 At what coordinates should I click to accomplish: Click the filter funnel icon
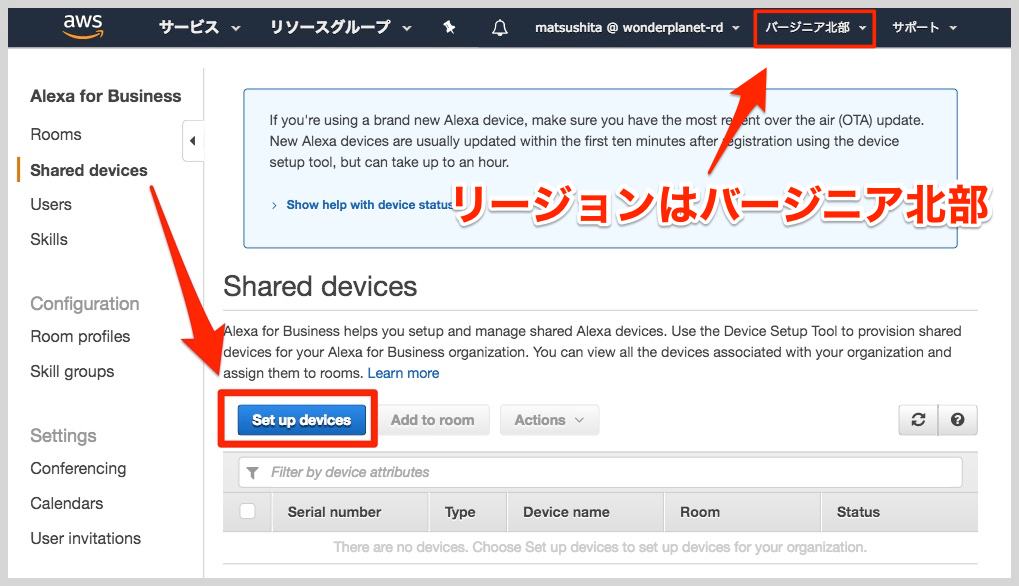pyautogui.click(x=253, y=472)
